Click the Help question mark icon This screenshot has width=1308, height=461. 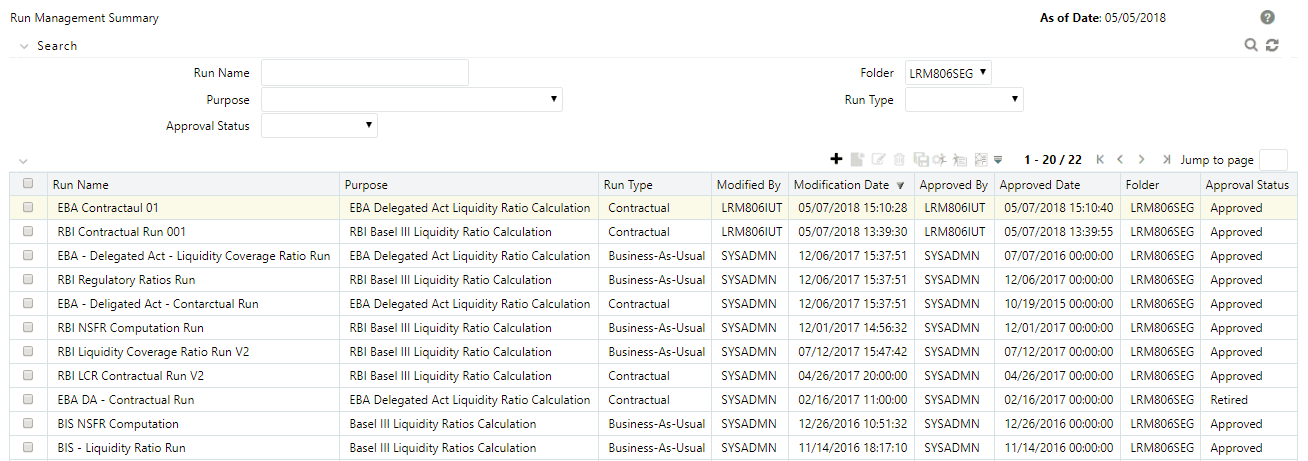point(1268,18)
